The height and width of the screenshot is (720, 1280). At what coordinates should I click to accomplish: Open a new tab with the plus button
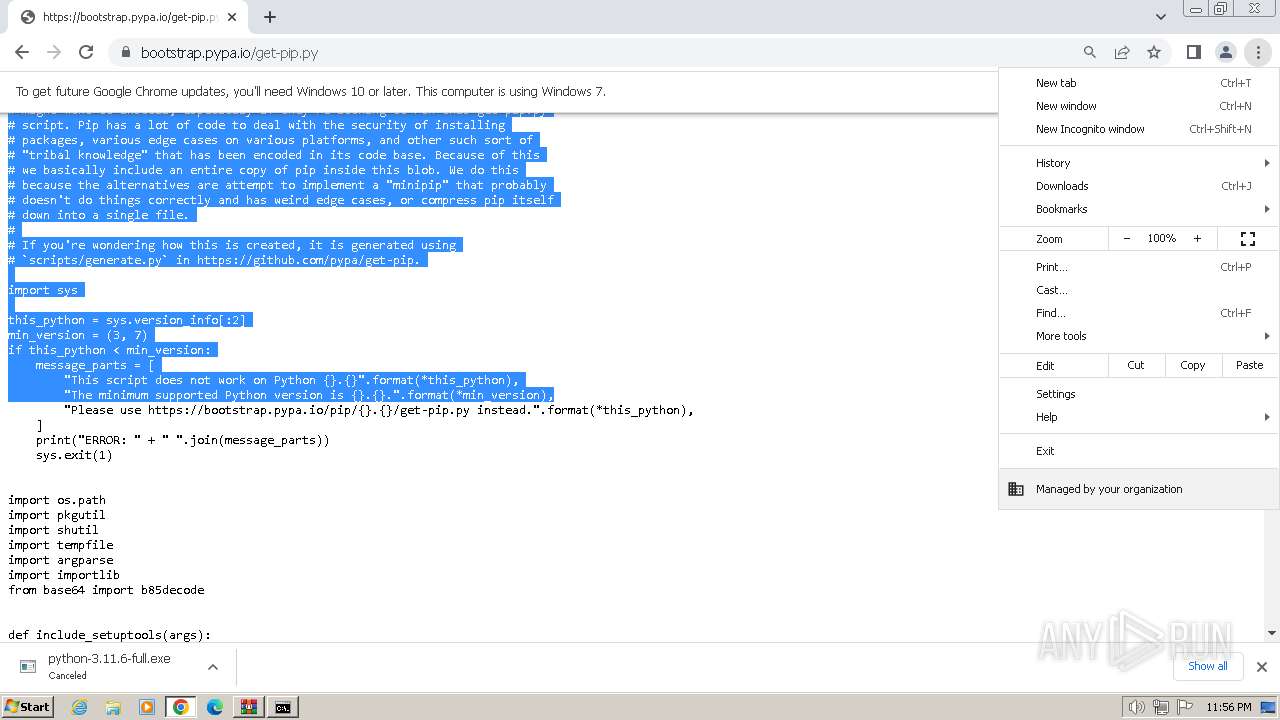270,17
